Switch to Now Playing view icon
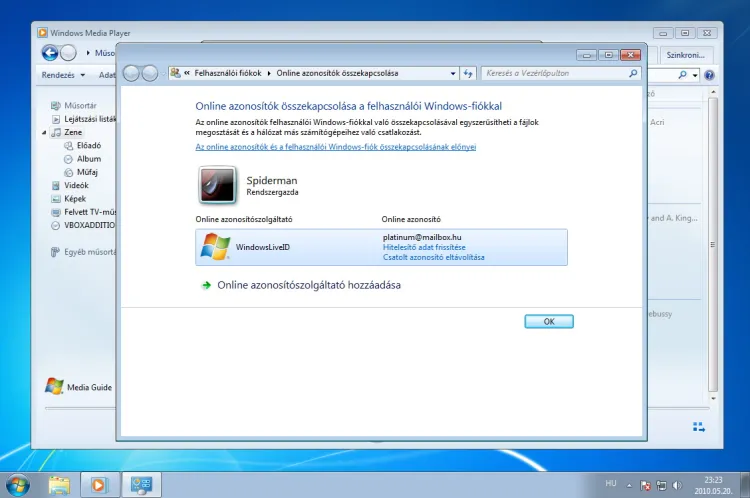 700,428
